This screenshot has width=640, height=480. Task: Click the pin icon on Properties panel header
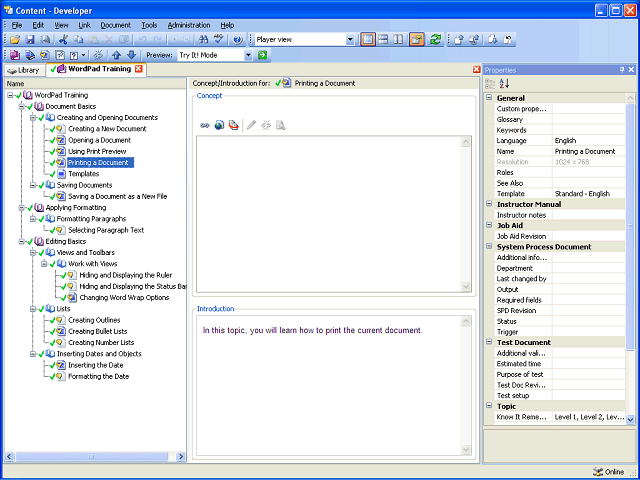[622, 70]
